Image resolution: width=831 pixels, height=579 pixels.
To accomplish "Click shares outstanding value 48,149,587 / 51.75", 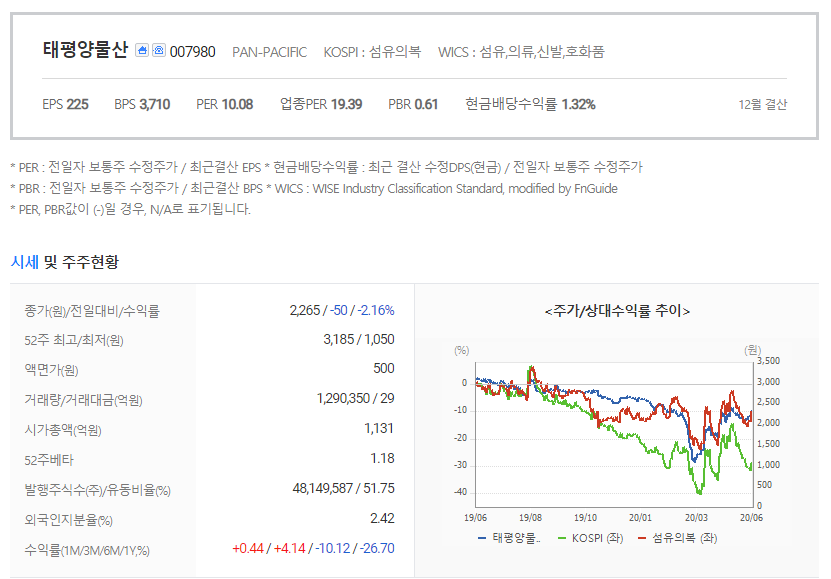I will pyautogui.click(x=343, y=488).
